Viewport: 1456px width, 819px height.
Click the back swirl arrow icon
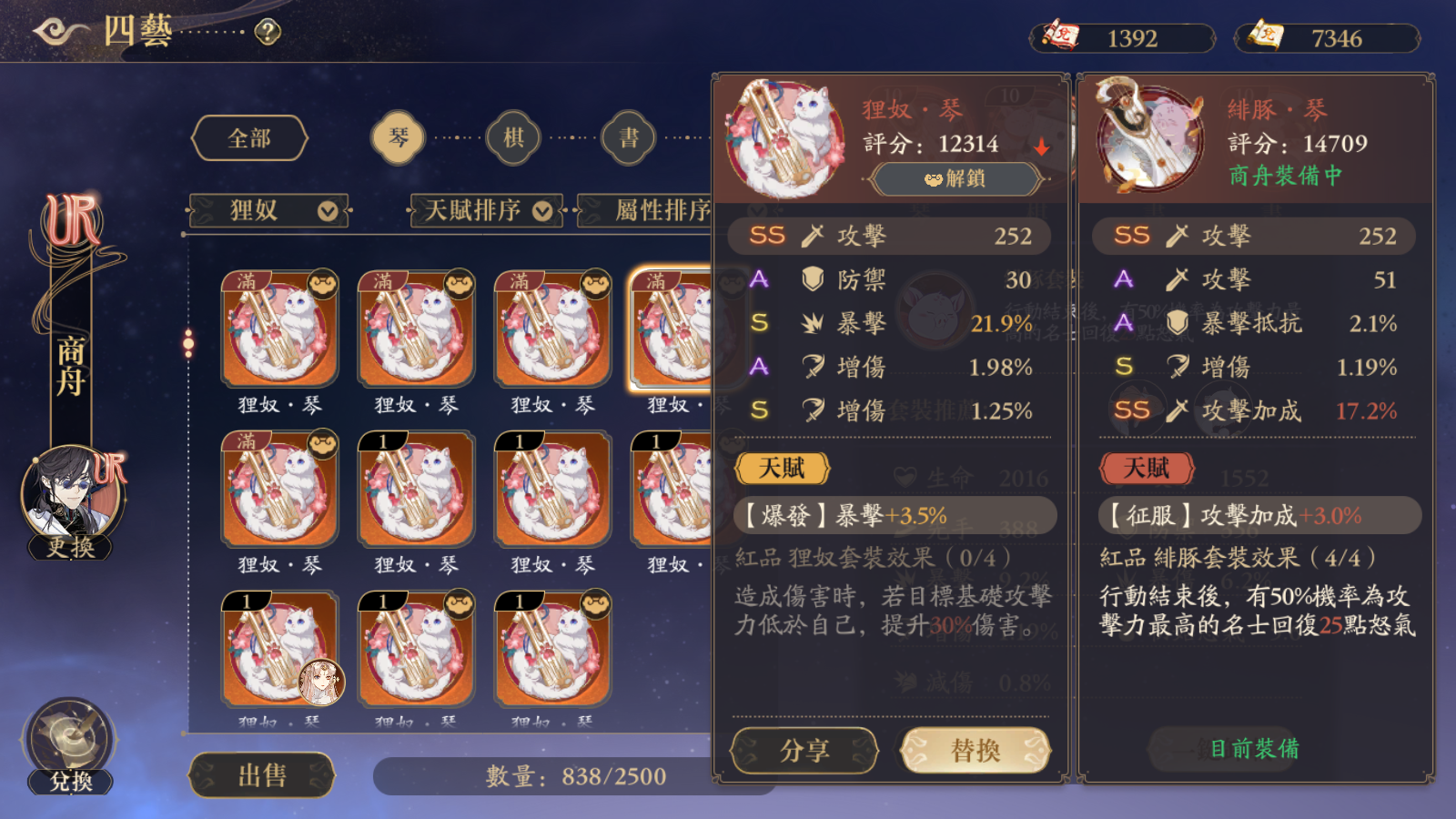coord(61,33)
